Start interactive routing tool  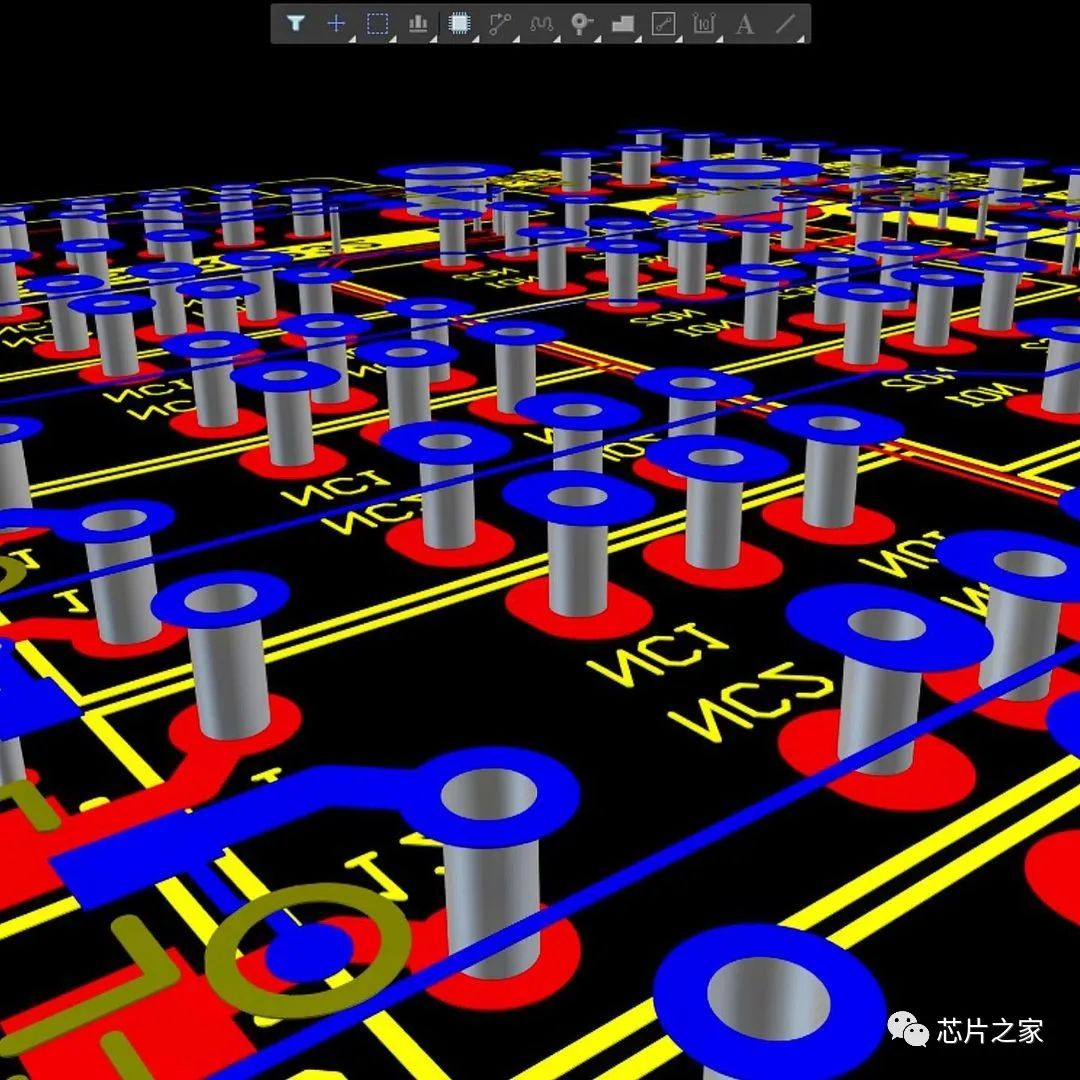[499, 23]
